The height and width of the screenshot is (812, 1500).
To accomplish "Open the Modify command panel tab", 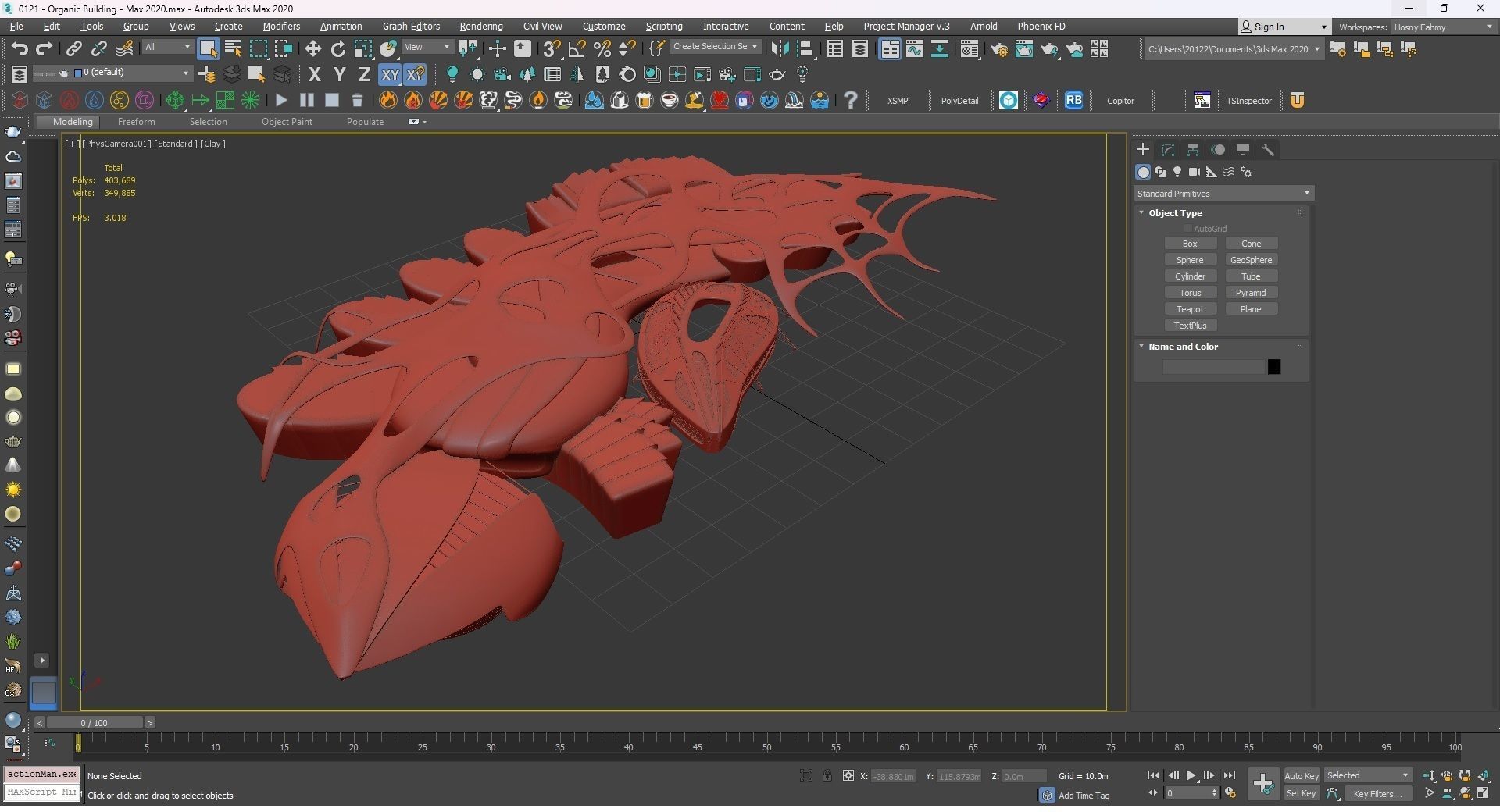I will point(1168,149).
